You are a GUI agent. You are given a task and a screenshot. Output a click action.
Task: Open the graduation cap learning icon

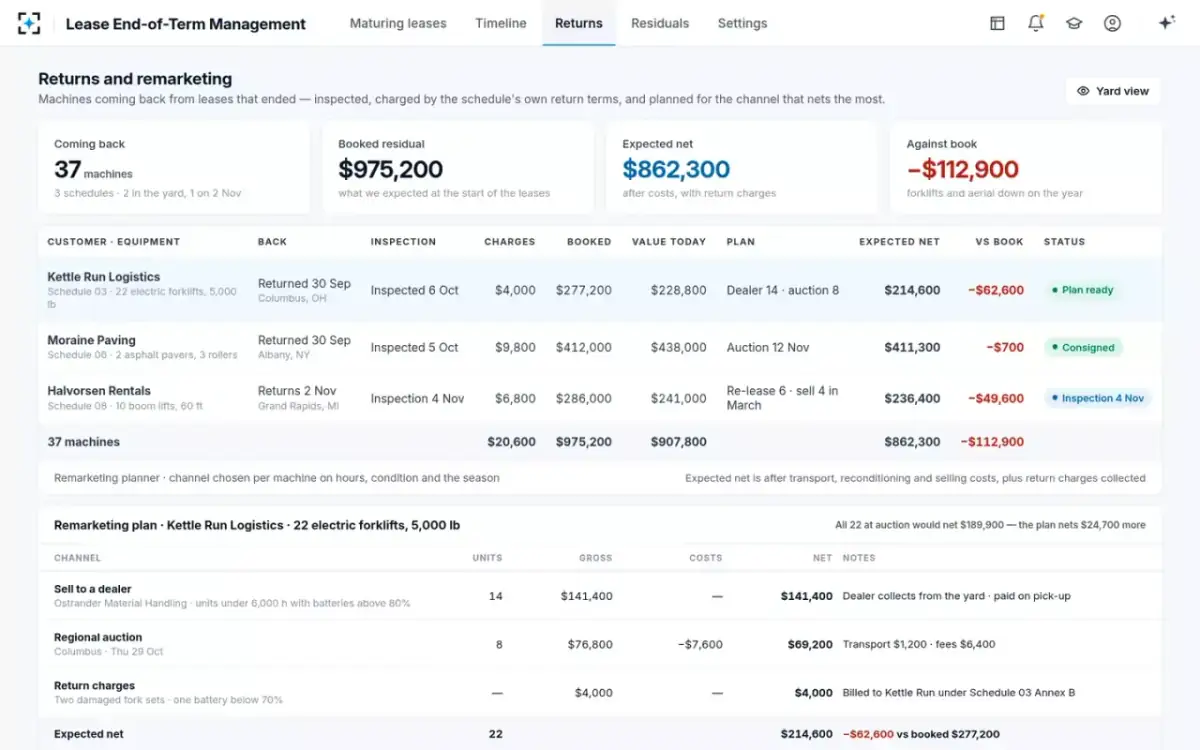pyautogui.click(x=1074, y=23)
